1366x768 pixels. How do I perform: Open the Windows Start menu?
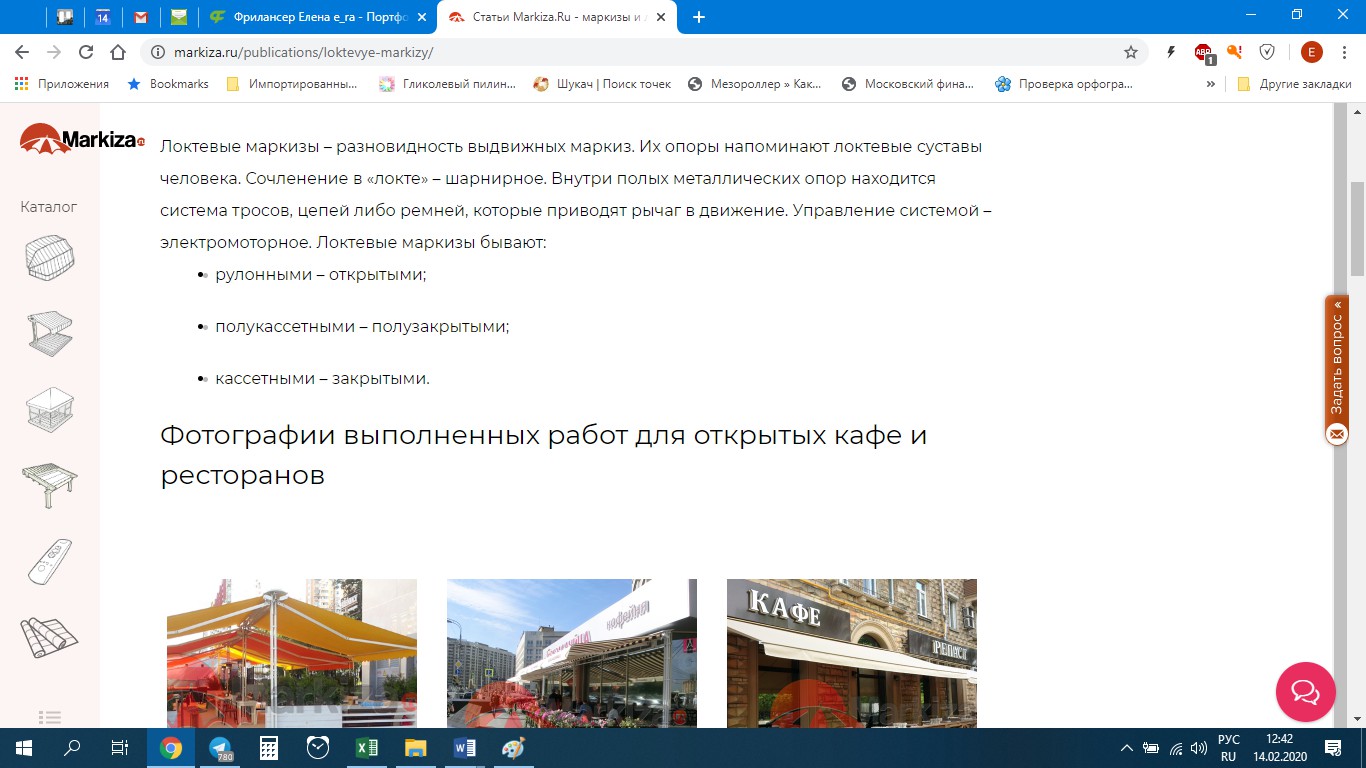point(24,748)
